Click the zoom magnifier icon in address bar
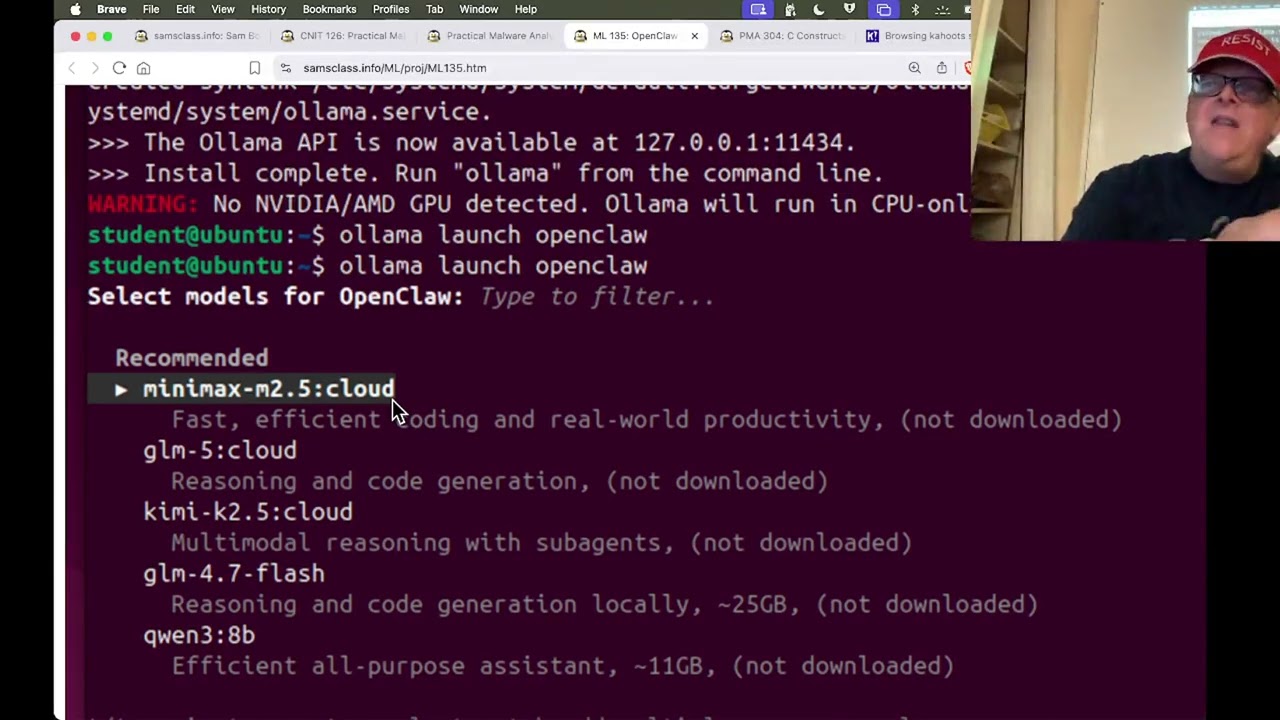The height and width of the screenshot is (720, 1280). (x=914, y=68)
